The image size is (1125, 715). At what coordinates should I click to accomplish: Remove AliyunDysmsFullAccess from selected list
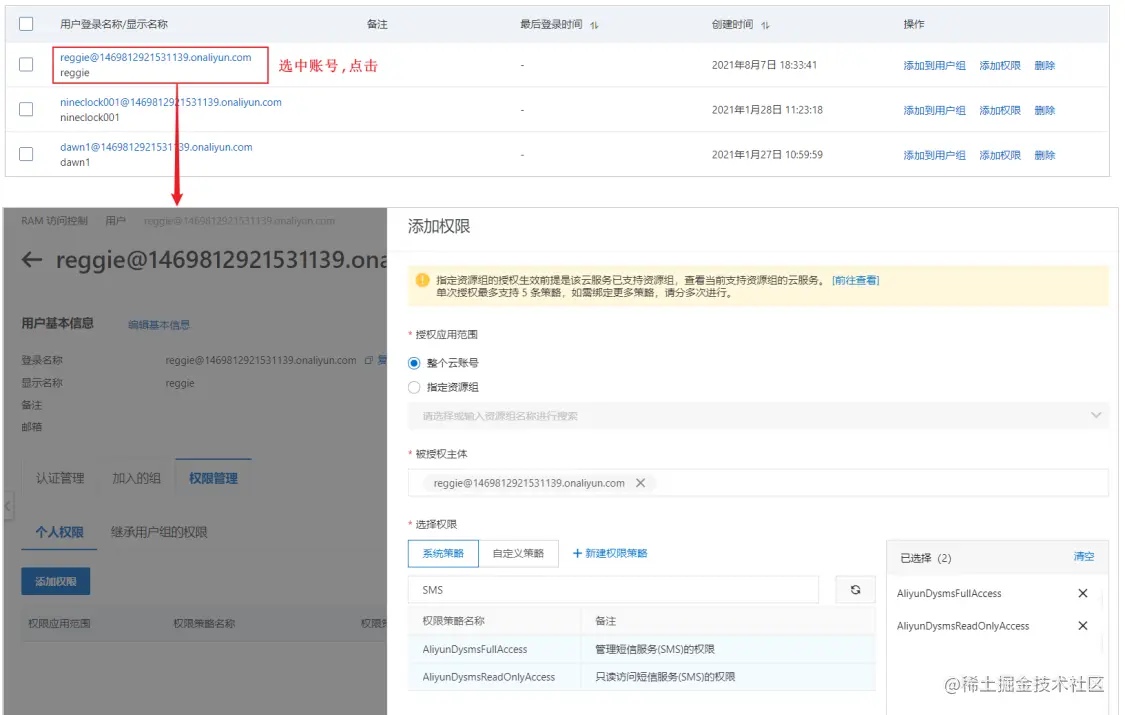click(x=1083, y=593)
